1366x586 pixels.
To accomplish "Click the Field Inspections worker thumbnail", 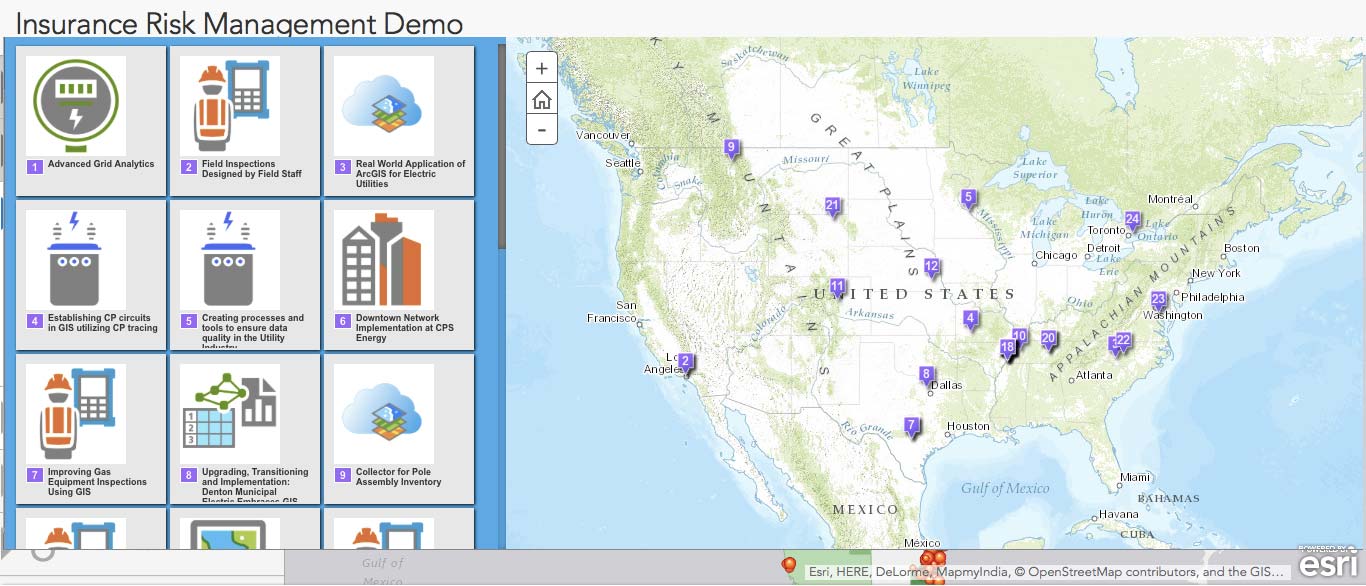I will [x=230, y=105].
